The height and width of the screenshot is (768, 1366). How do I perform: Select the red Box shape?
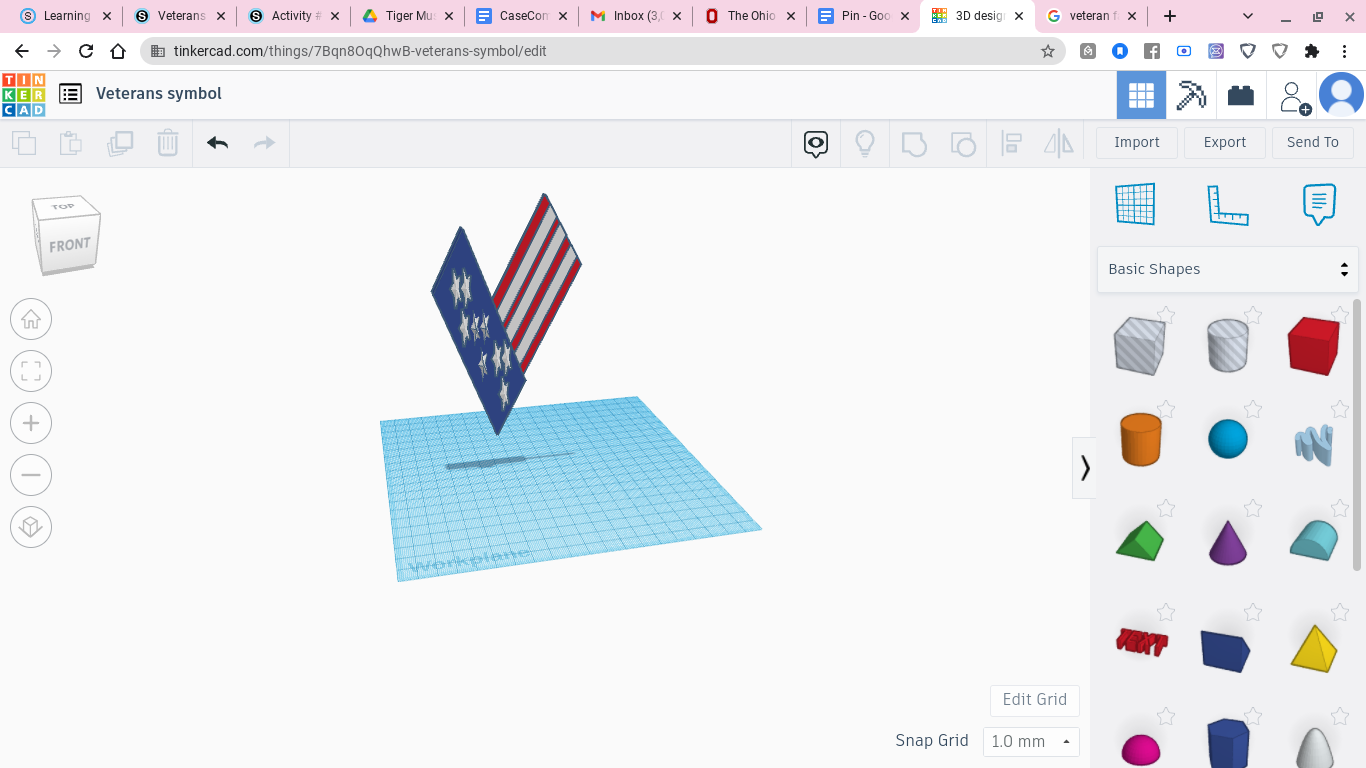pyautogui.click(x=1314, y=346)
